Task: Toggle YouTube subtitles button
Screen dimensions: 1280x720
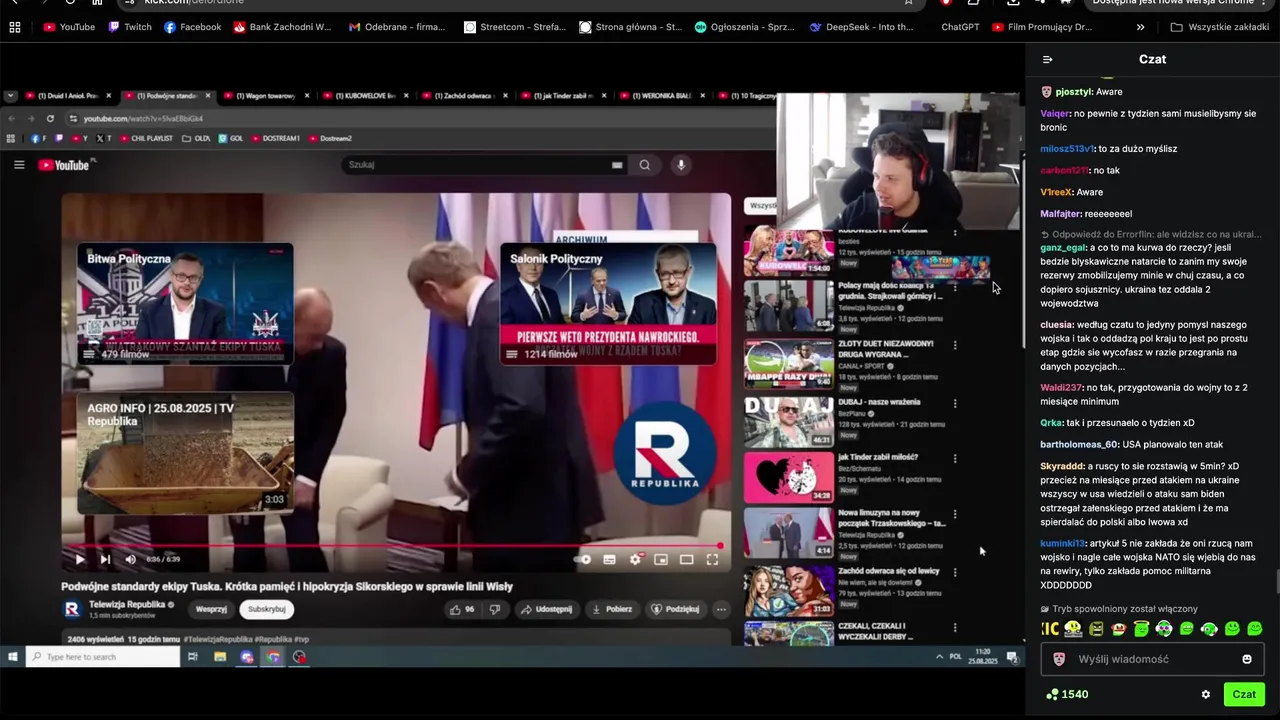Action: pos(609,560)
